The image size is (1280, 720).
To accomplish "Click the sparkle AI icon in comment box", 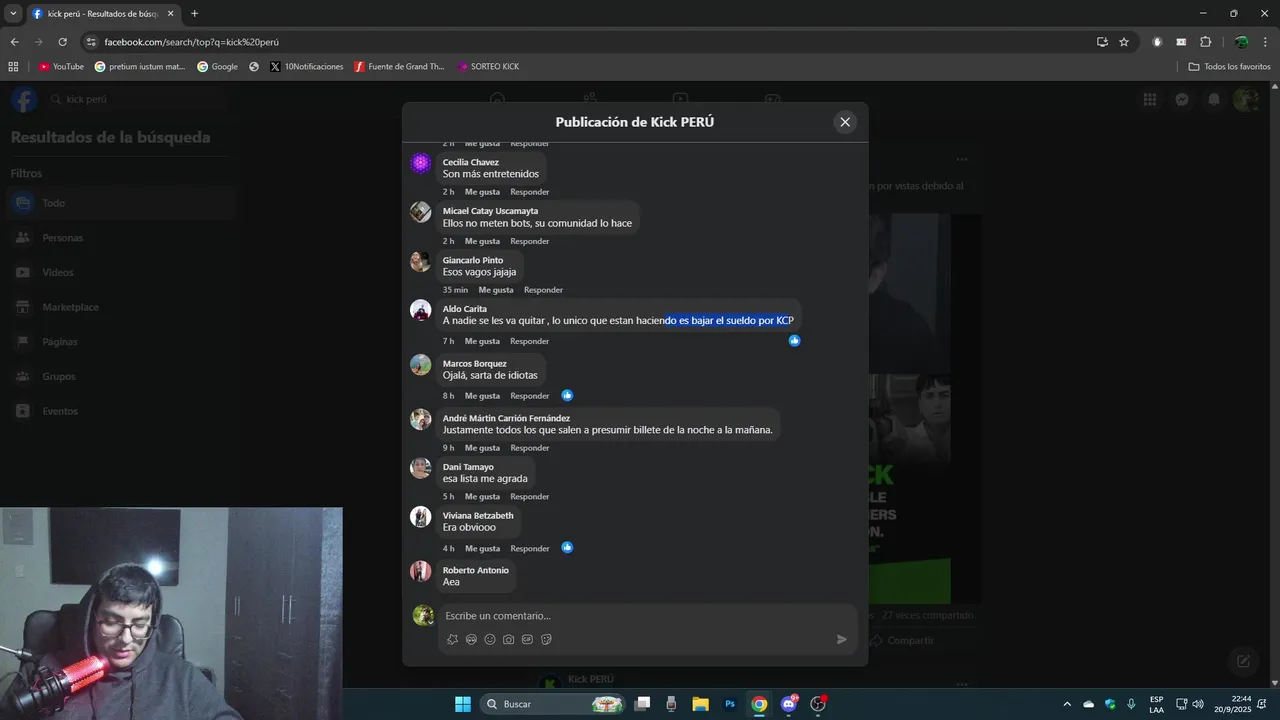I will (452, 639).
